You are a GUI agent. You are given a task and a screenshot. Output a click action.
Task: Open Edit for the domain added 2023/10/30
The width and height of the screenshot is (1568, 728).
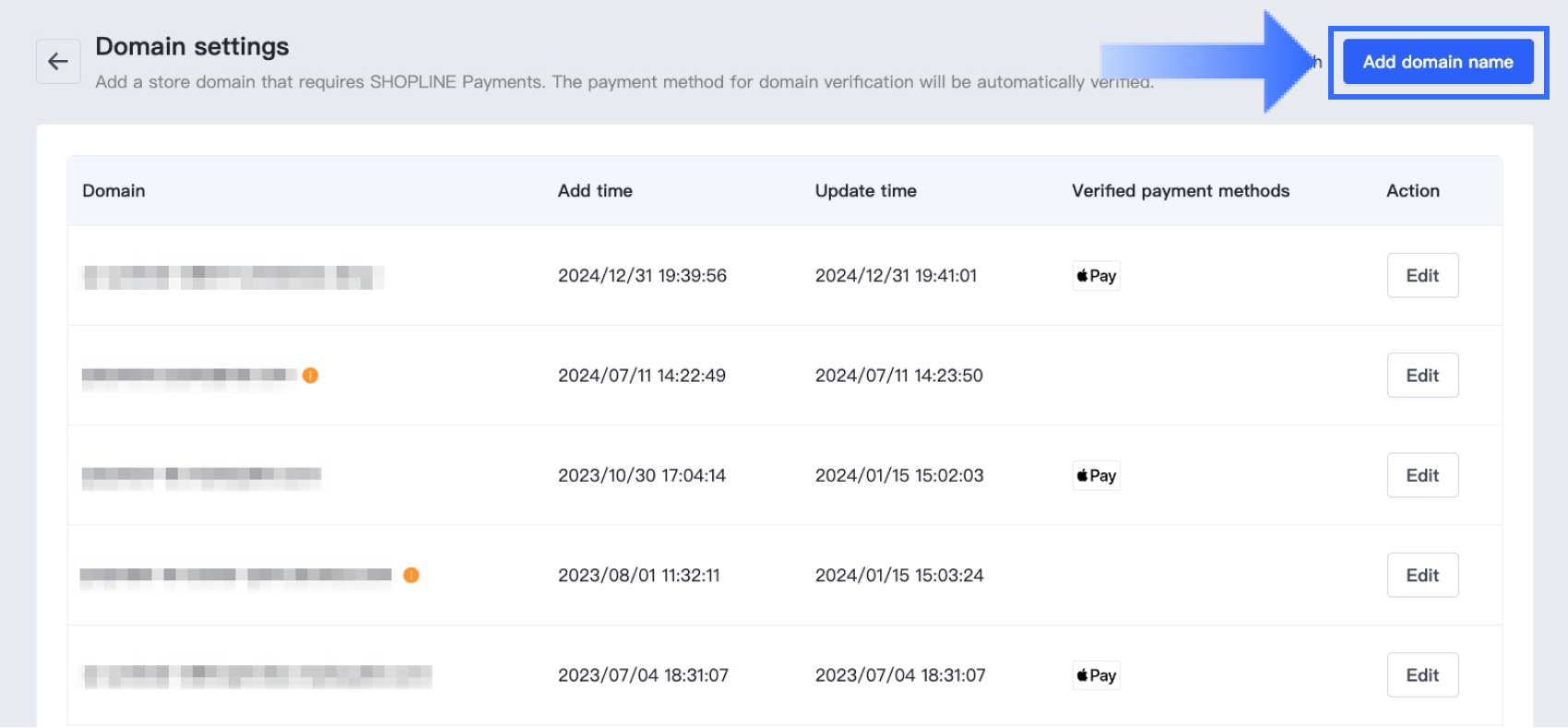point(1422,475)
